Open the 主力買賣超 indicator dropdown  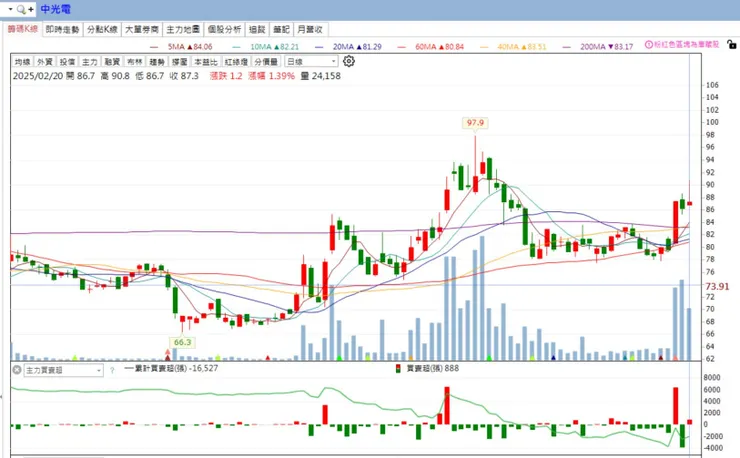tap(63, 371)
